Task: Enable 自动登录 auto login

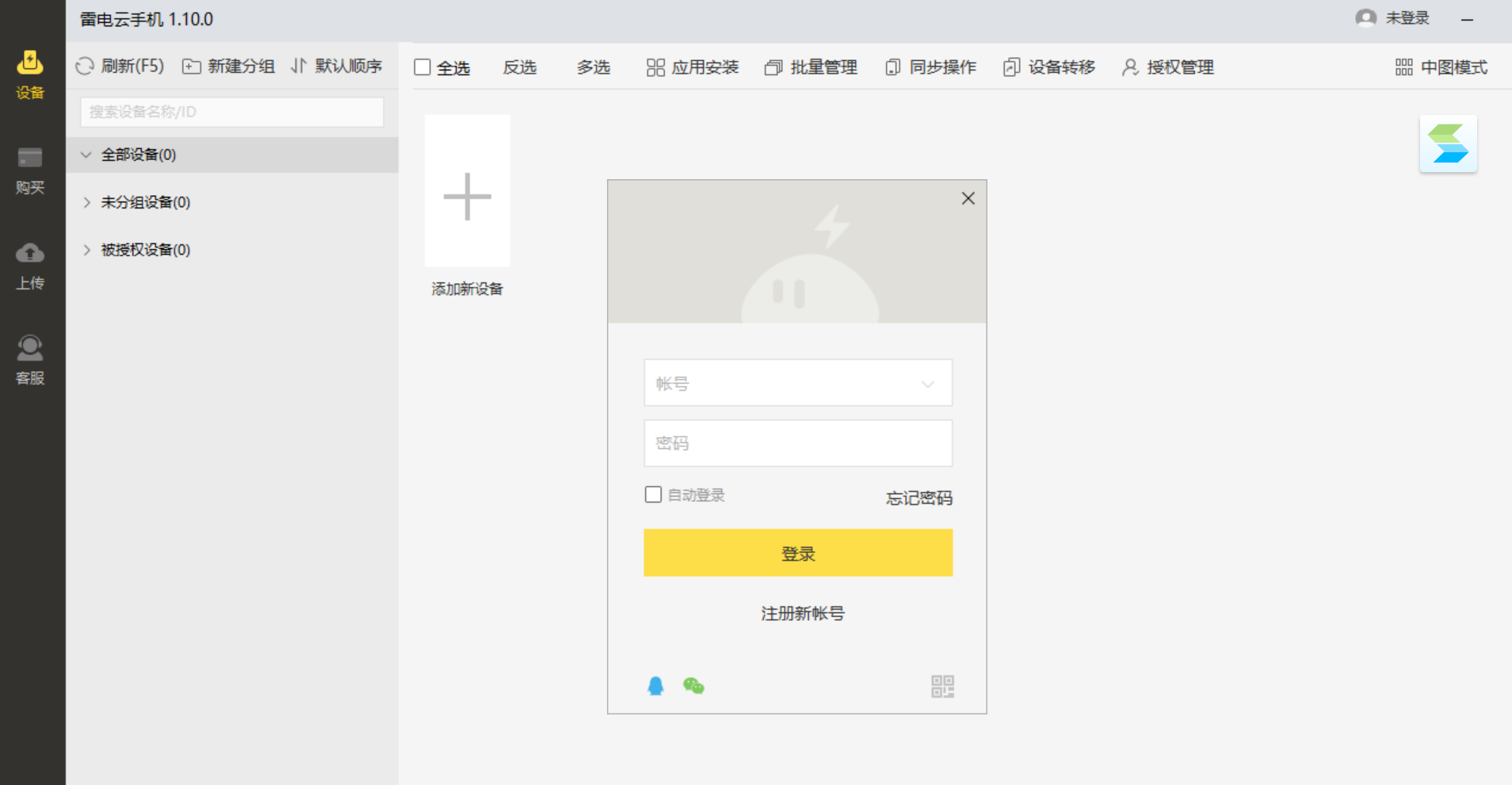Action: click(x=653, y=494)
